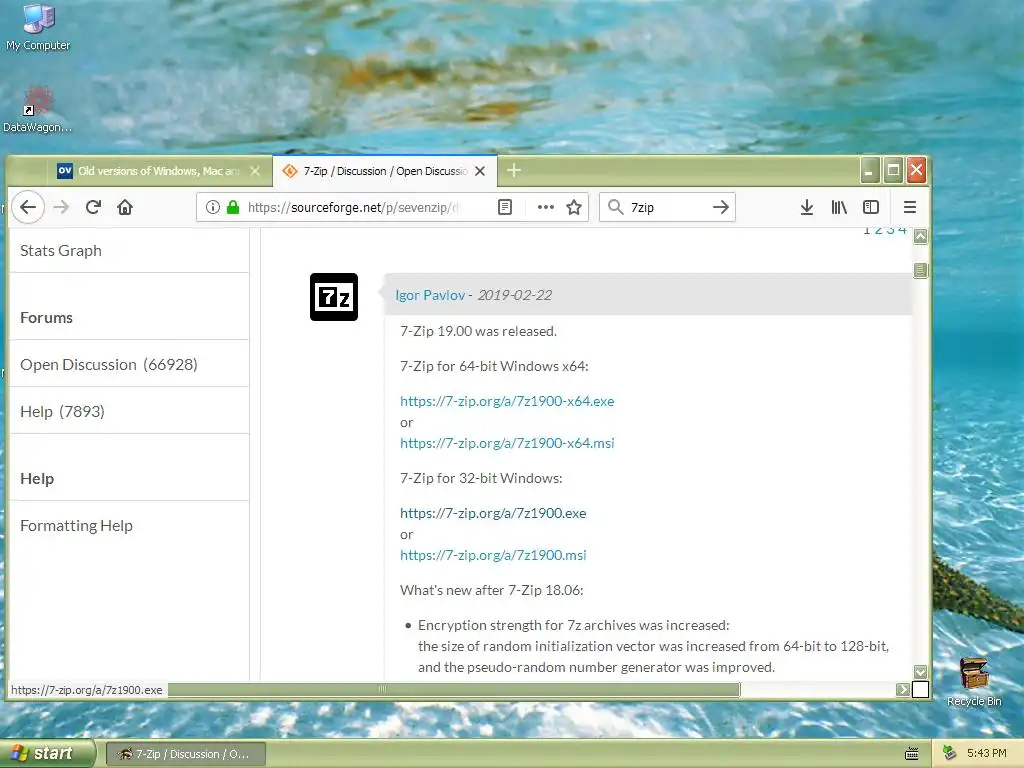
Task: Download 7z1900.exe 32-bit link
Action: click(x=493, y=513)
